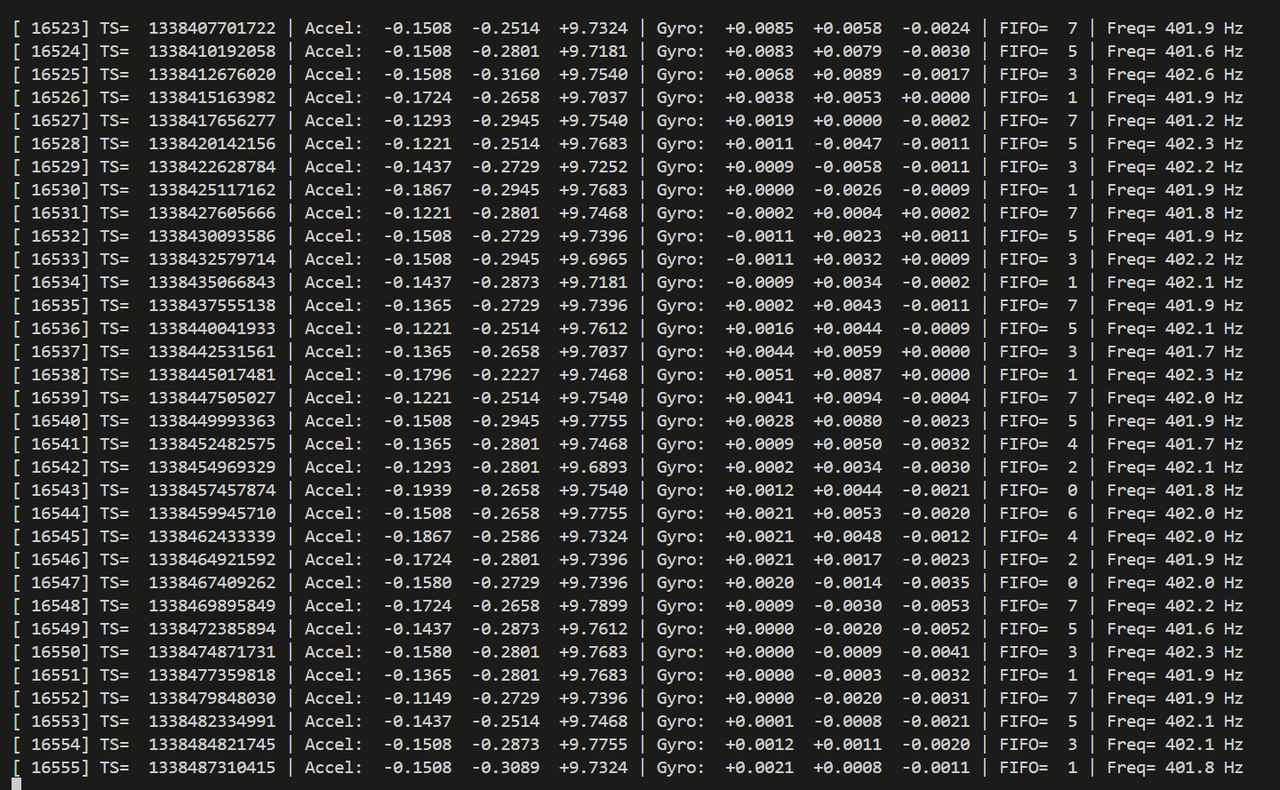The height and width of the screenshot is (790, 1280).
Task: Select accel value -0.2227
Action: coord(506,374)
